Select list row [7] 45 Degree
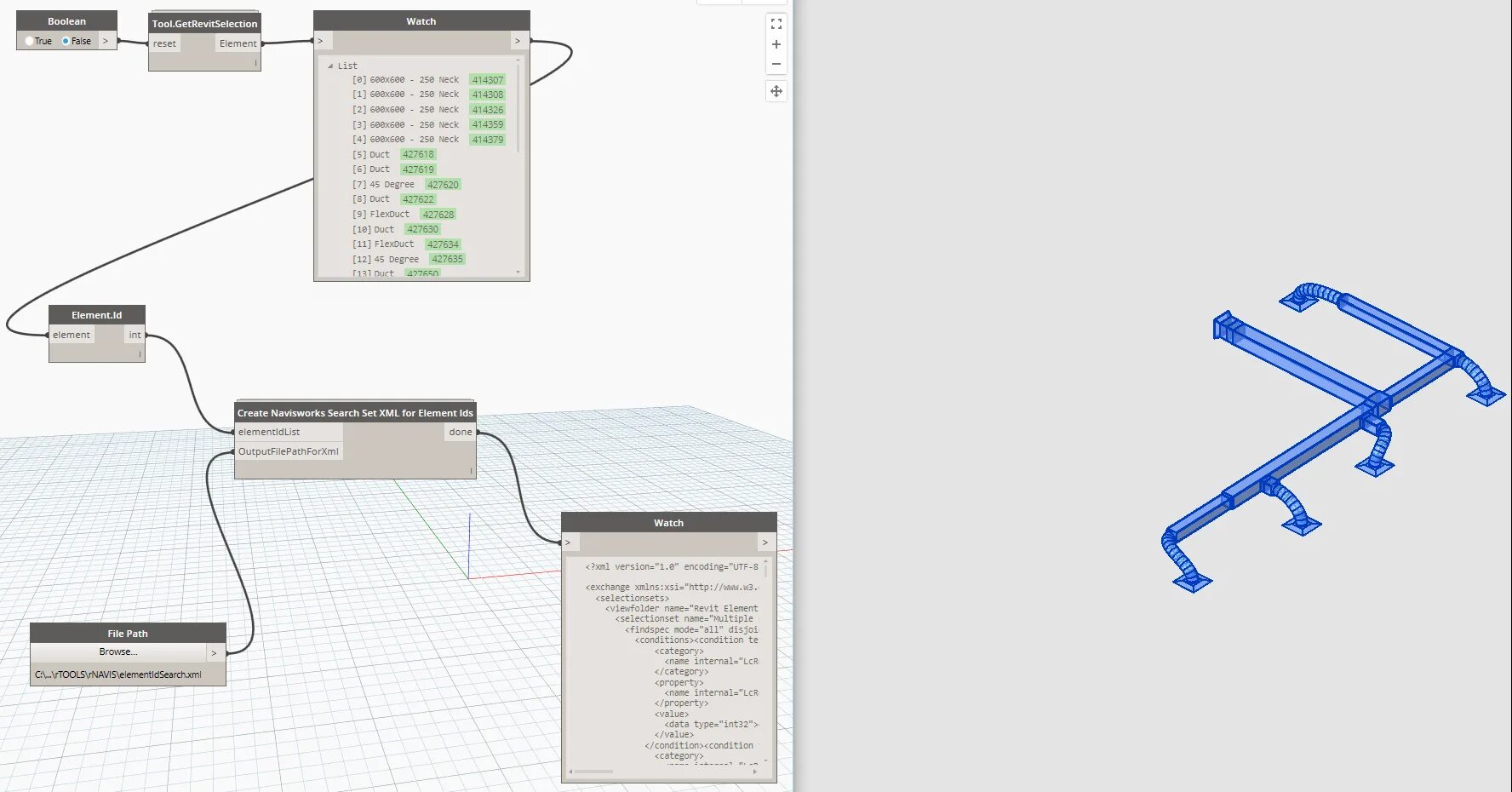 [406, 185]
